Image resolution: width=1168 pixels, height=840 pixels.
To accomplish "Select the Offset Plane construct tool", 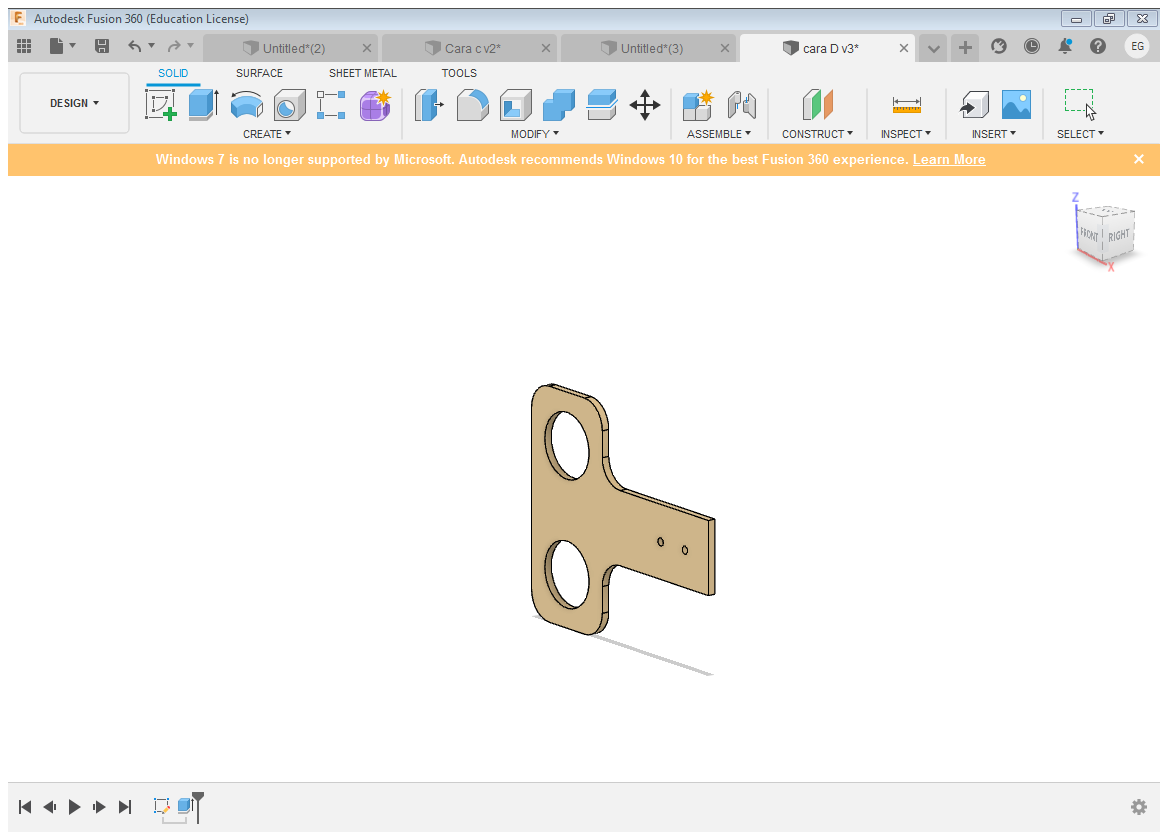I will (x=817, y=105).
